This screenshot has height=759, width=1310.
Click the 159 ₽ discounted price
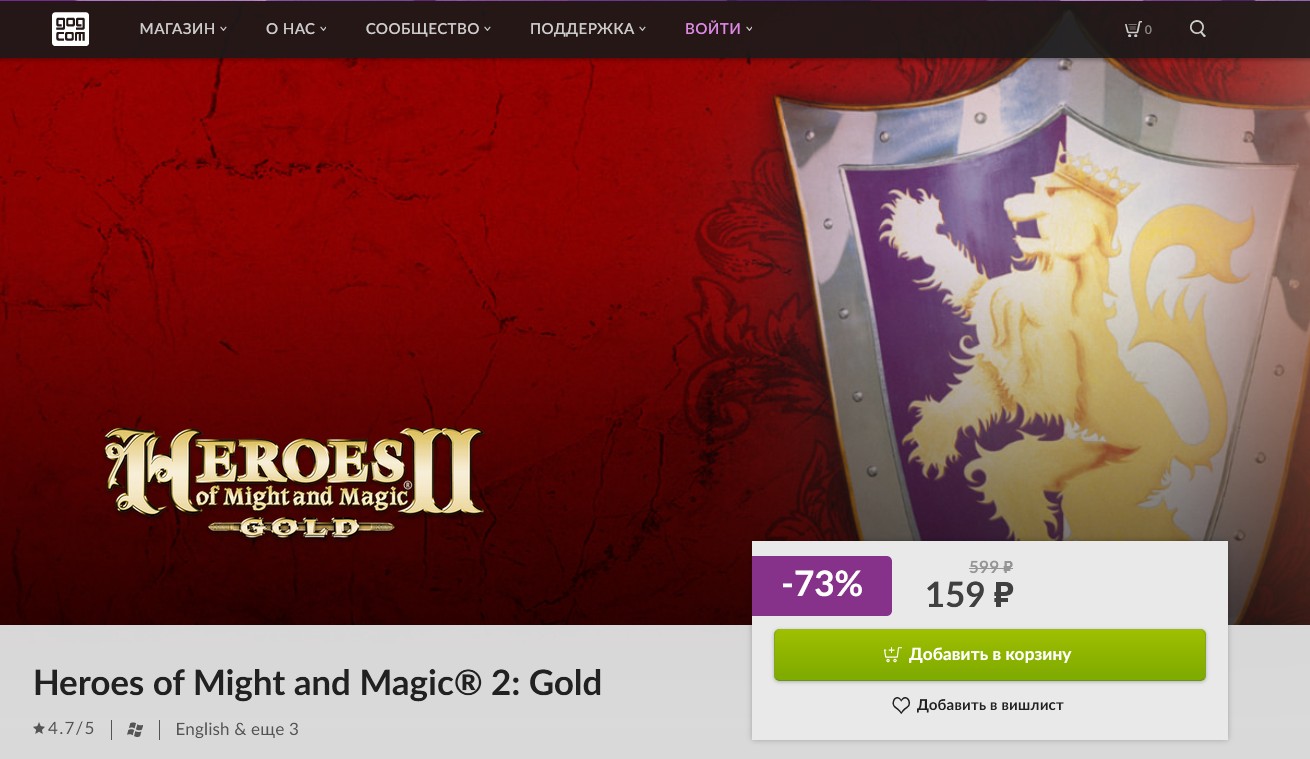pyautogui.click(x=969, y=596)
